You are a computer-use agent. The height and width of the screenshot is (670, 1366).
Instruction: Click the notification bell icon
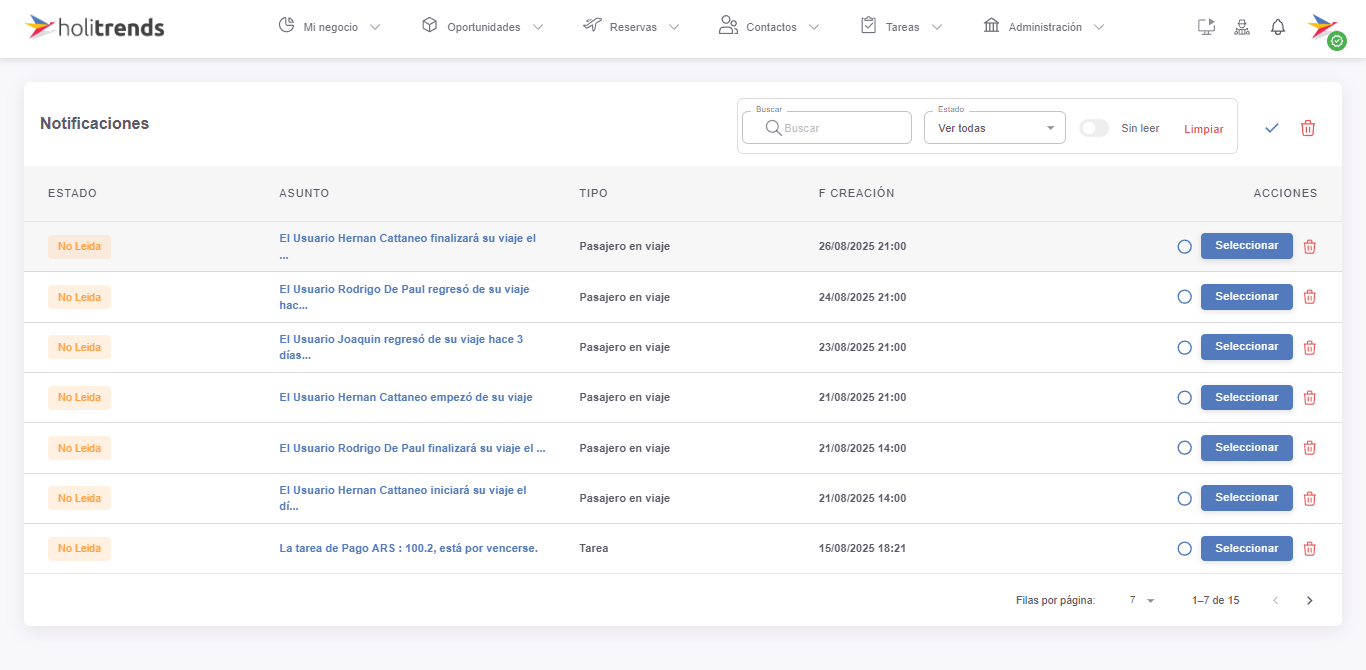(x=1277, y=27)
